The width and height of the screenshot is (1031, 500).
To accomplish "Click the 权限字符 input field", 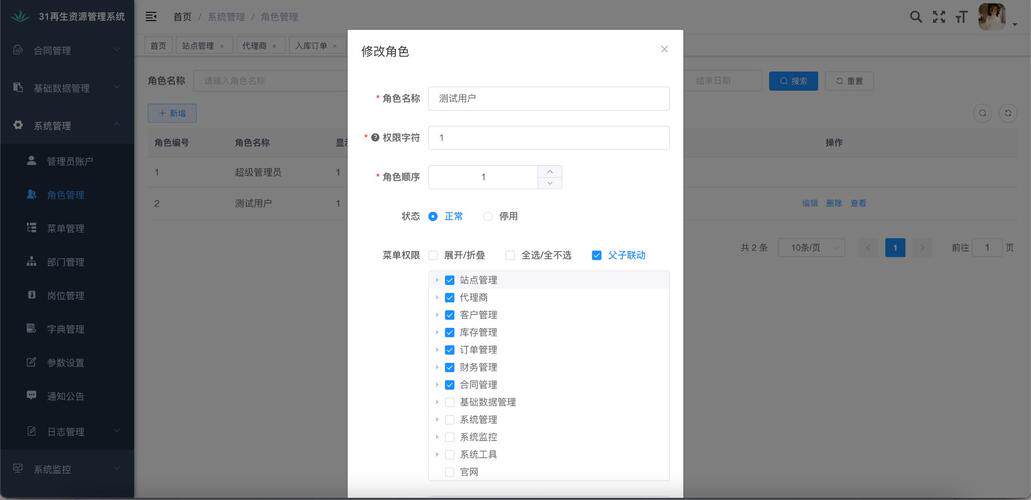I will click(x=549, y=138).
